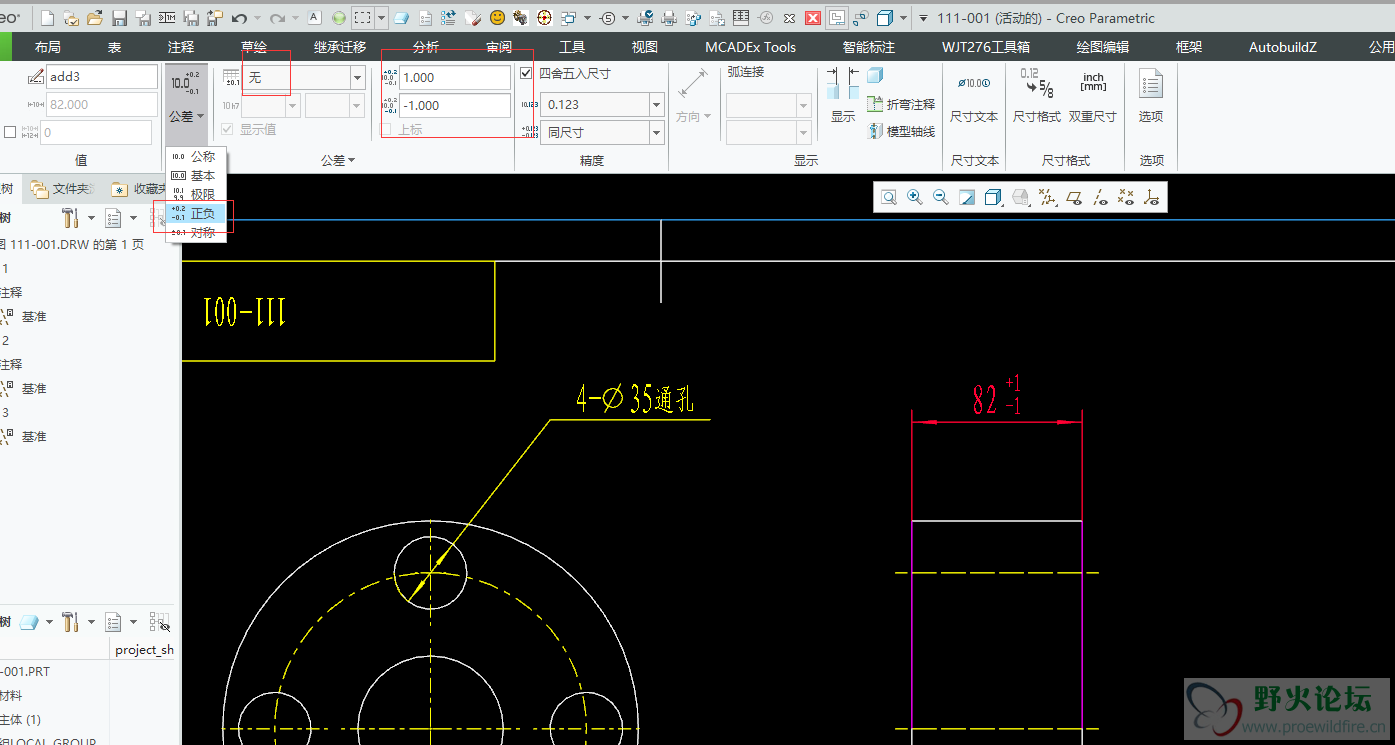Viewport: 1395px width, 745px height.
Task: Click the Save floppy disk icon
Action: point(119,18)
